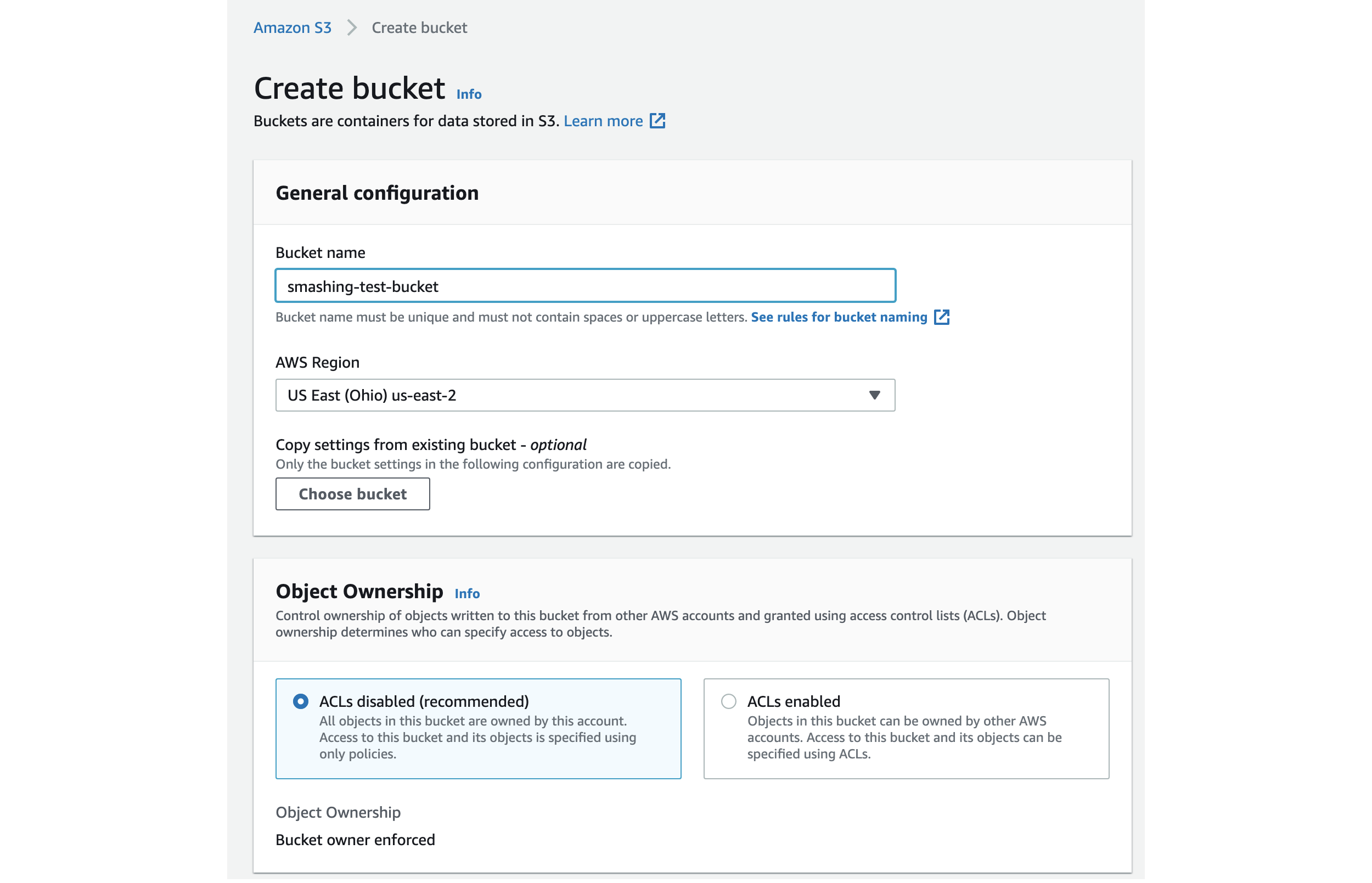Enable ACLs by selecting ACLs enabled option
The height and width of the screenshot is (883, 1372).
[729, 701]
